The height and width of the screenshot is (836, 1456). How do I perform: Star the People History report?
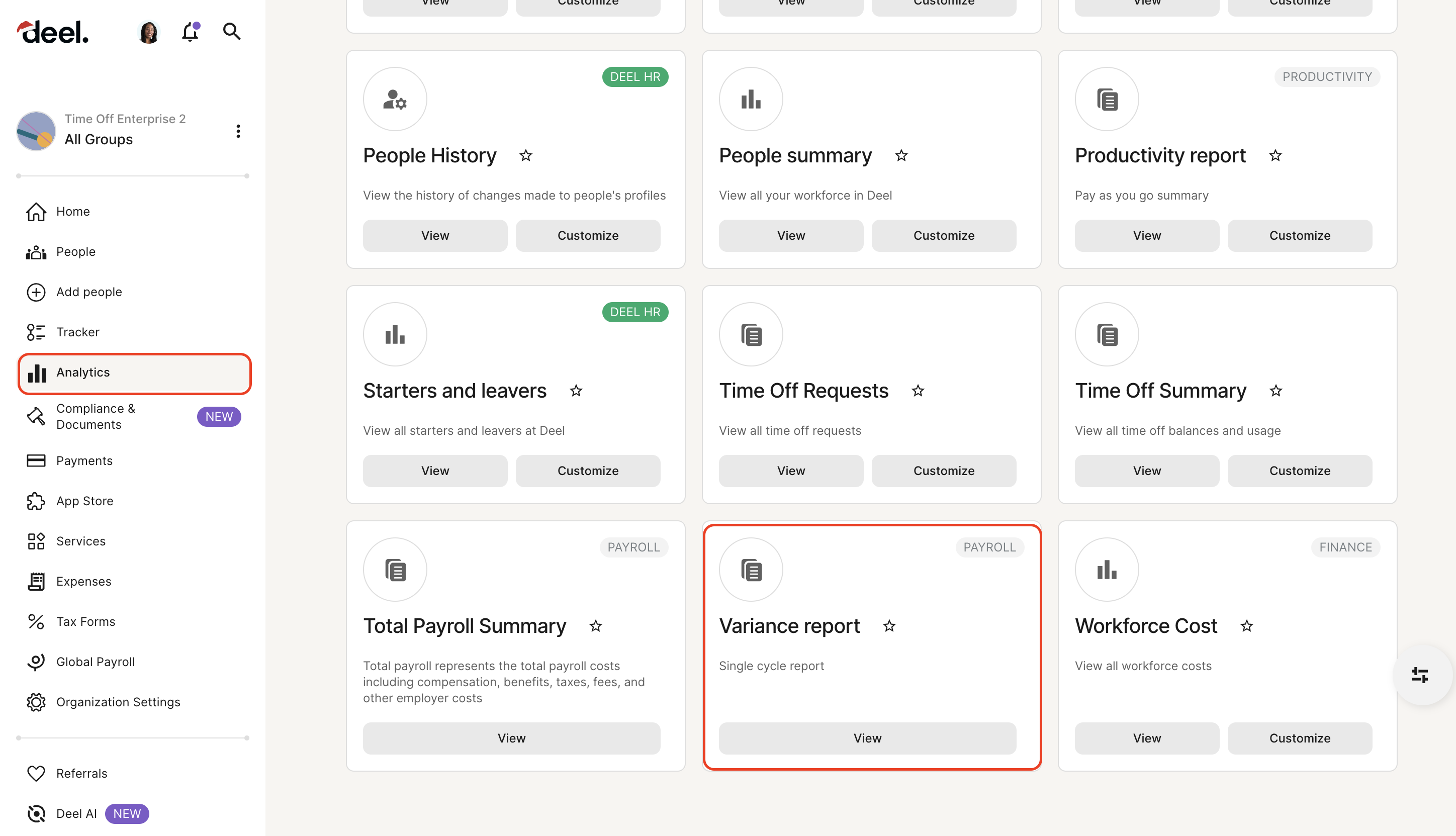click(x=525, y=156)
